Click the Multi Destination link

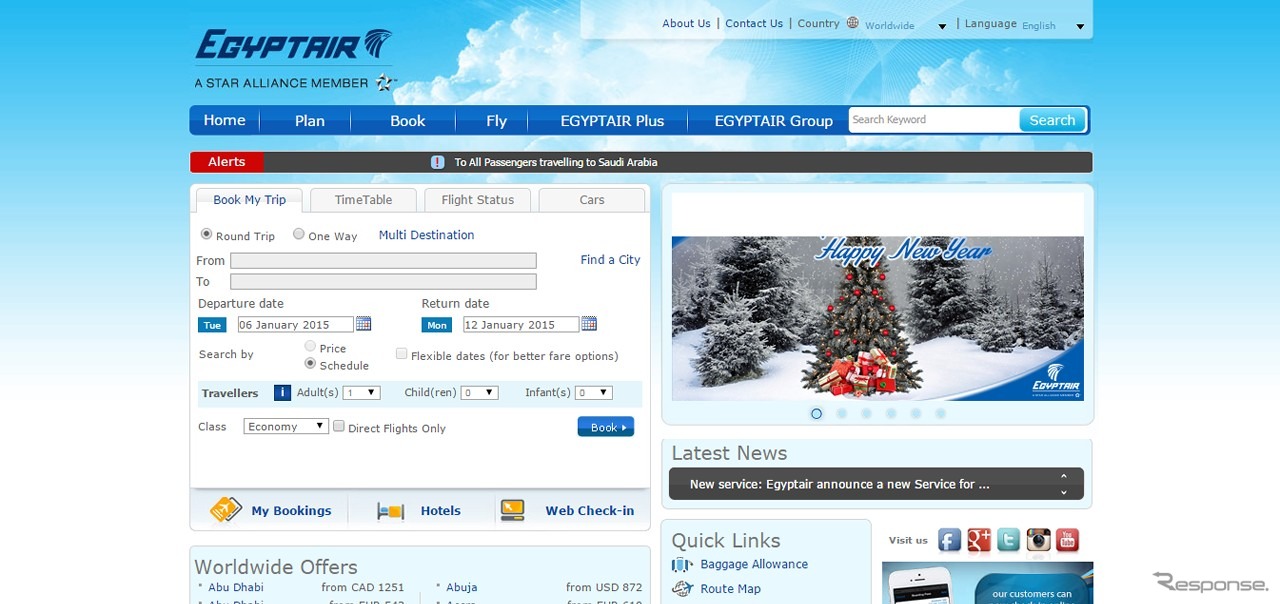pyautogui.click(x=427, y=235)
